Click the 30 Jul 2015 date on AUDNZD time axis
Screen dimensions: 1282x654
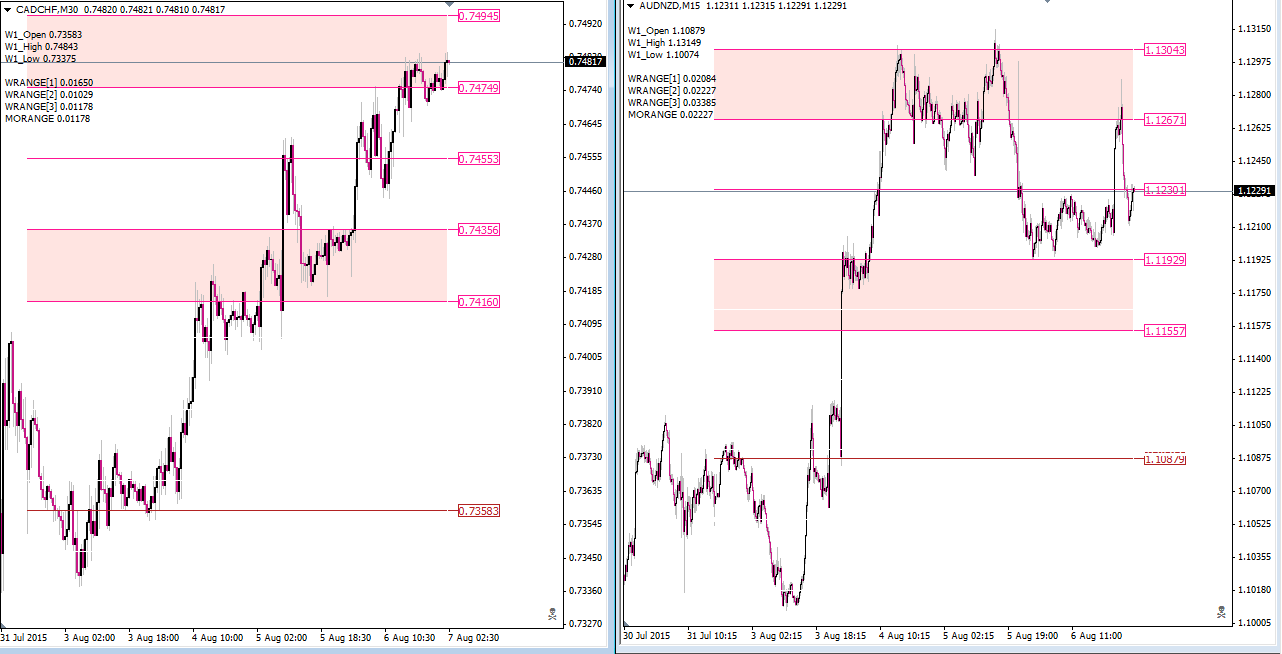(647, 635)
